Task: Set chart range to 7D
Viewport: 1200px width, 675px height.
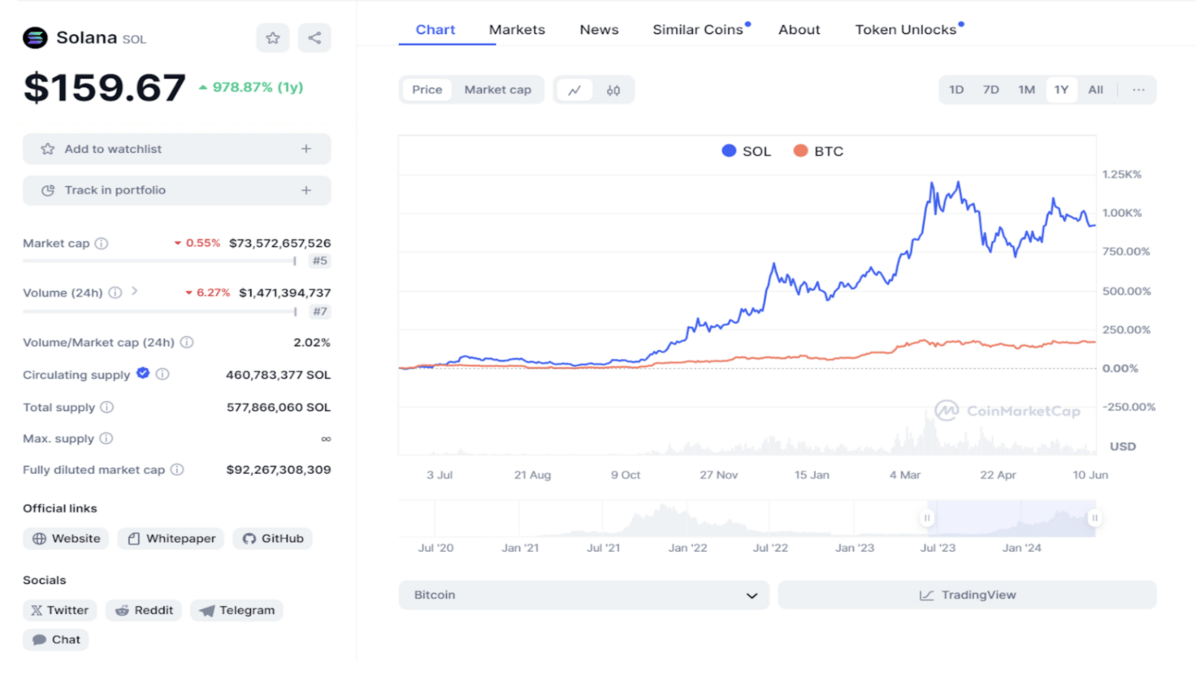Action: click(x=991, y=90)
